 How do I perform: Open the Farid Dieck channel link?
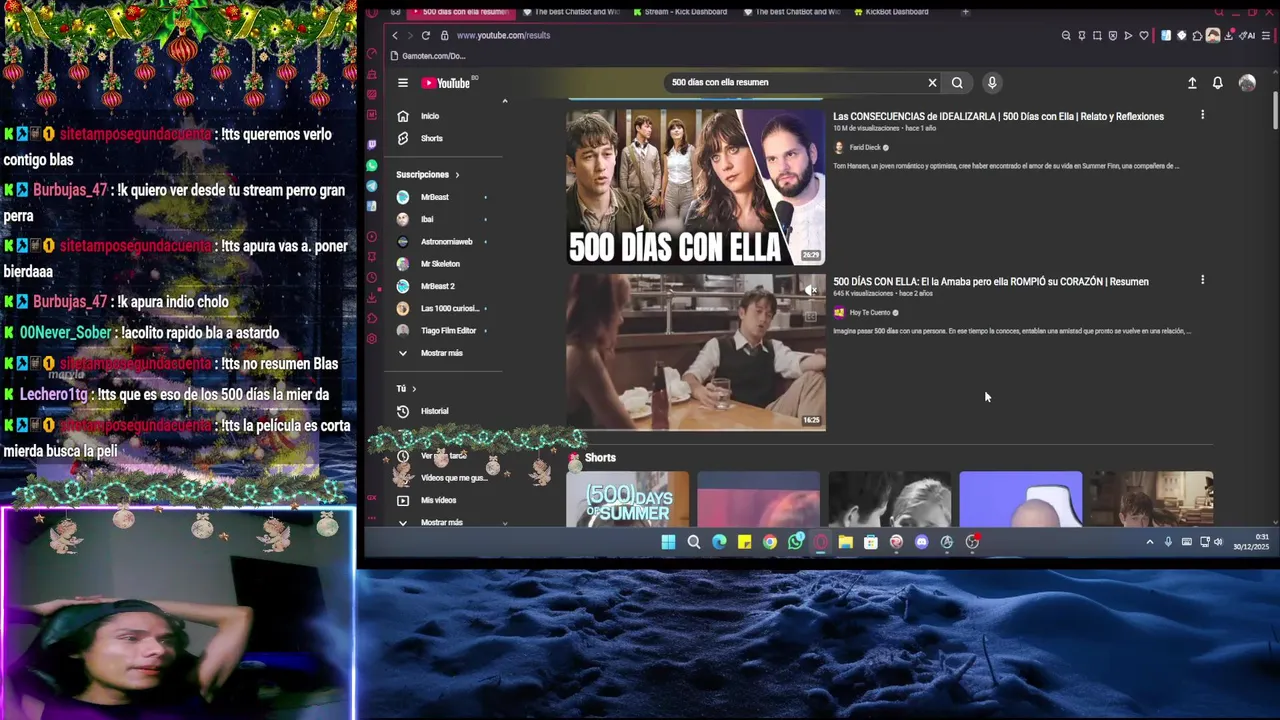[x=865, y=147]
